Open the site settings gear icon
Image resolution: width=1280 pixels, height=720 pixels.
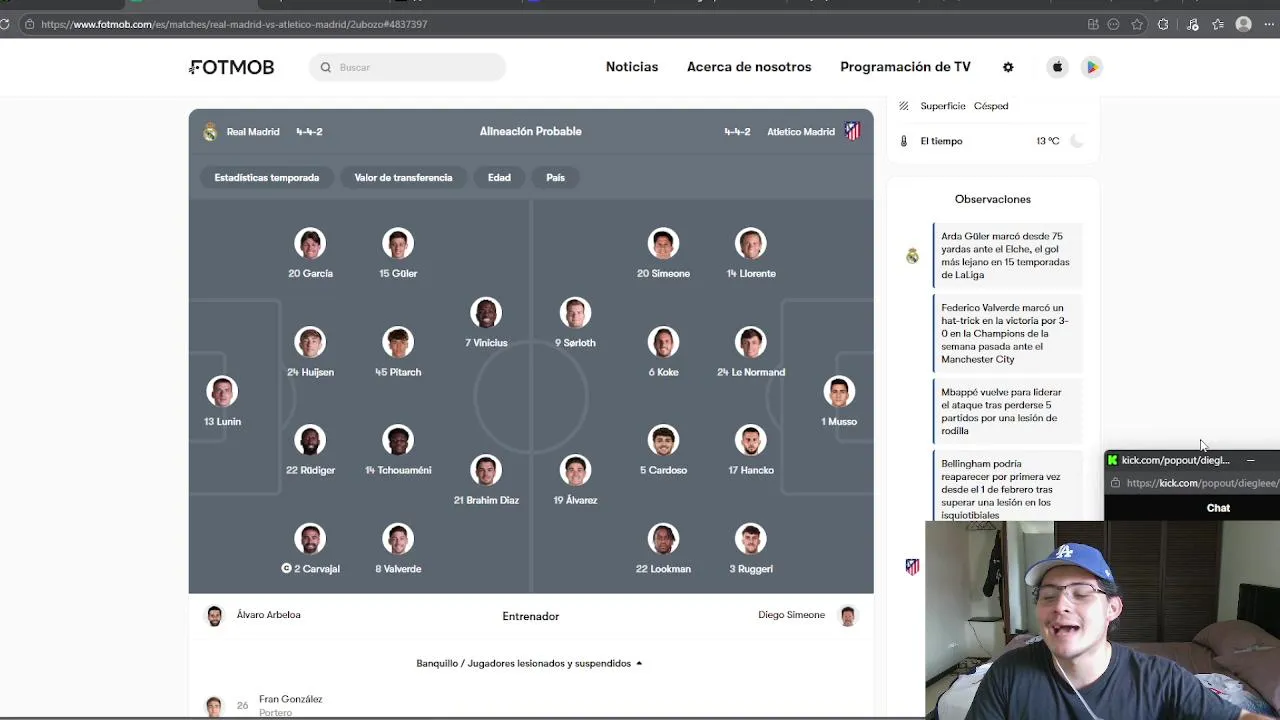1008,67
